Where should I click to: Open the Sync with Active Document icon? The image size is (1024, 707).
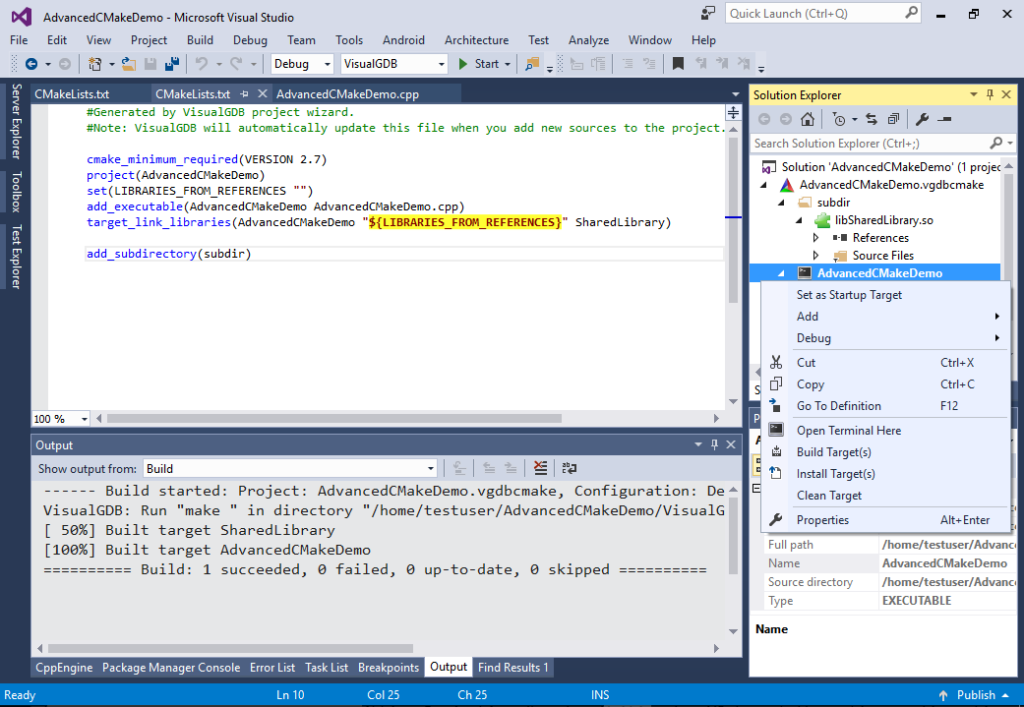coord(872,118)
